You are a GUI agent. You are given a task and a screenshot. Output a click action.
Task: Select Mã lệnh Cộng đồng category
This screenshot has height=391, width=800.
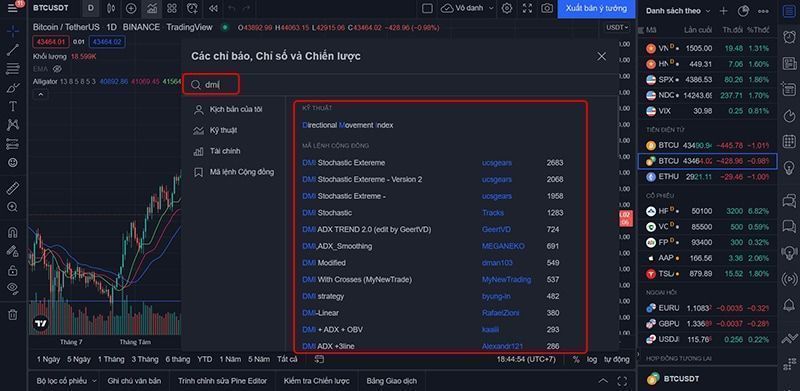point(234,172)
